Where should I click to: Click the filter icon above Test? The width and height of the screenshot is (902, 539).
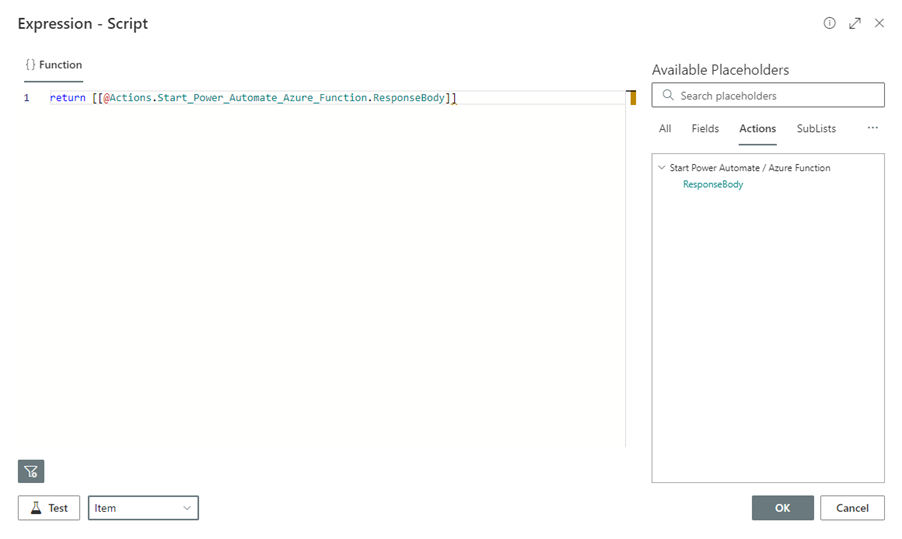[x=31, y=472]
